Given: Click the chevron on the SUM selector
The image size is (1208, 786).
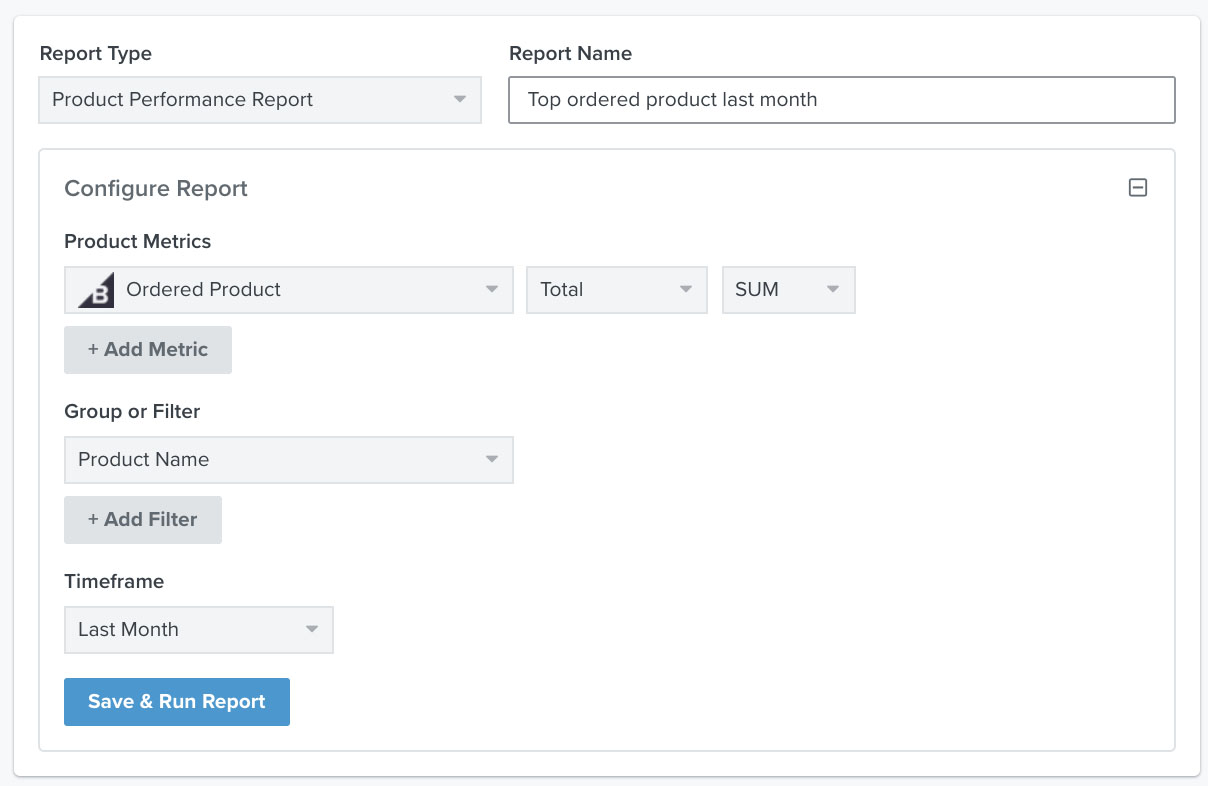Looking at the screenshot, I should 833,289.
